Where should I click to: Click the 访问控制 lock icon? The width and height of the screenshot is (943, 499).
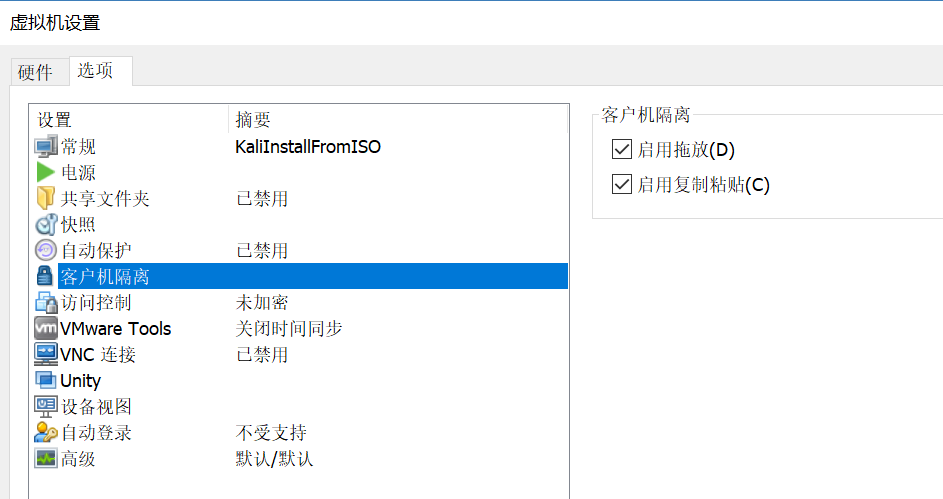coord(46,303)
